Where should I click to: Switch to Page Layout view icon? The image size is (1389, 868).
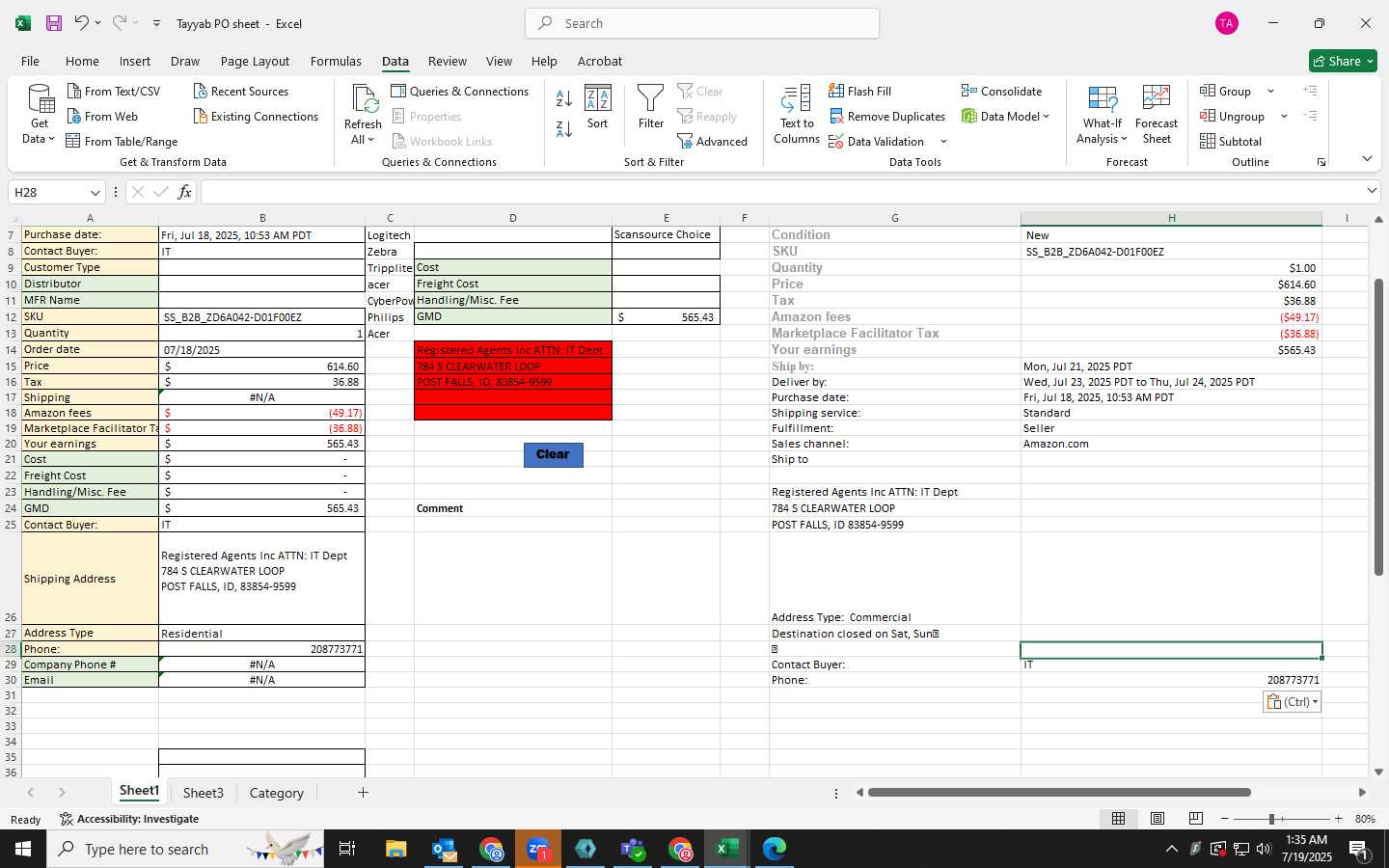[x=1157, y=819]
